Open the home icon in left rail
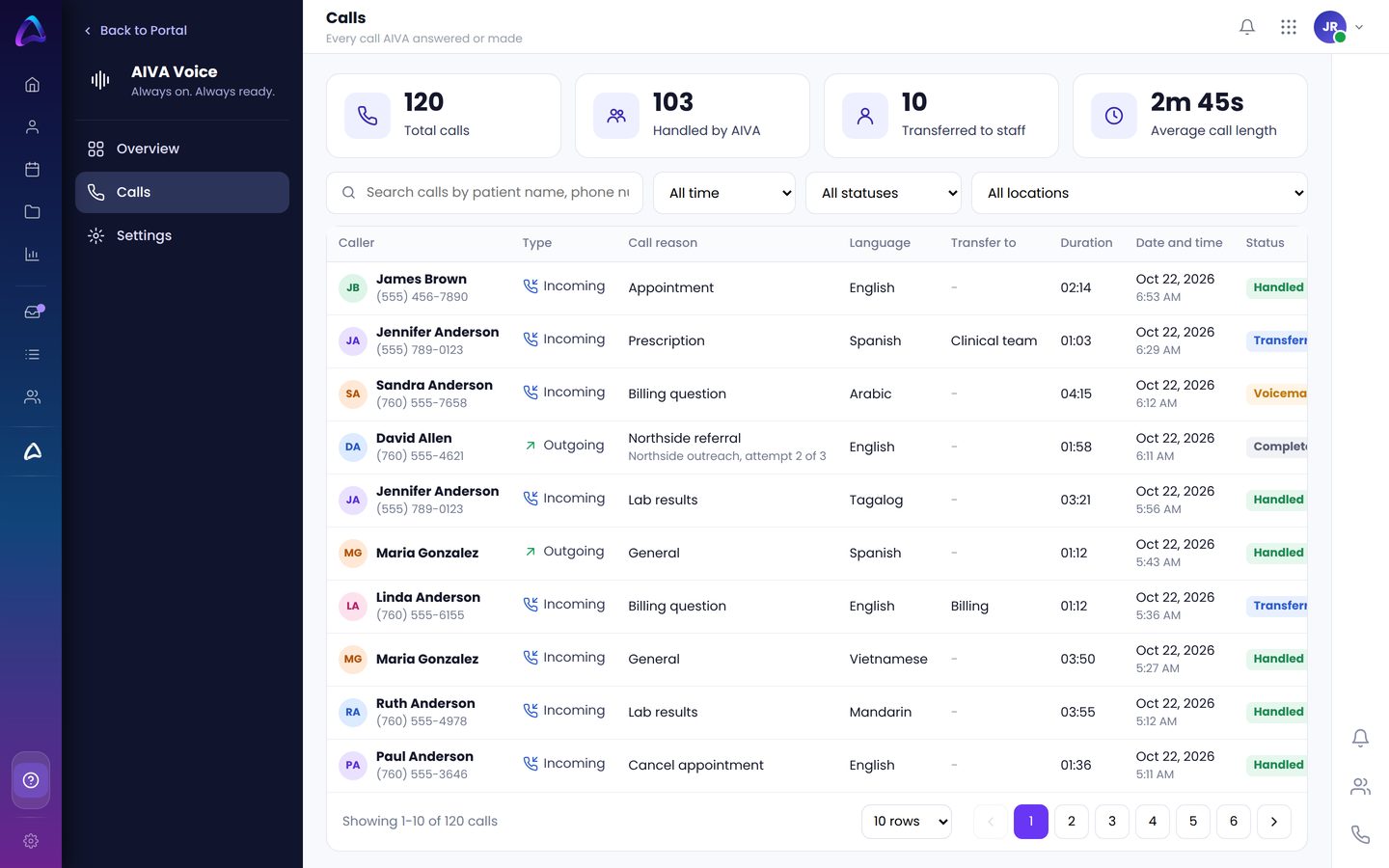 pyautogui.click(x=32, y=85)
